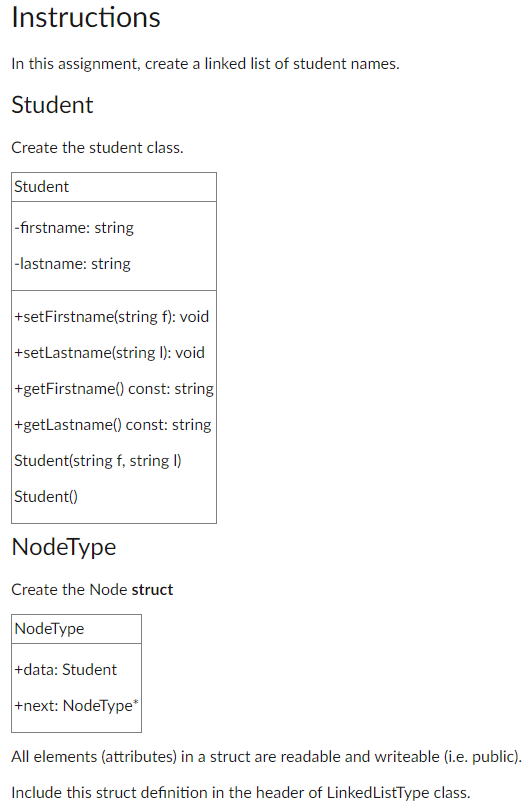This screenshot has width=523, height=806.
Task: Select the -firstname: string attribute
Action: (74, 228)
